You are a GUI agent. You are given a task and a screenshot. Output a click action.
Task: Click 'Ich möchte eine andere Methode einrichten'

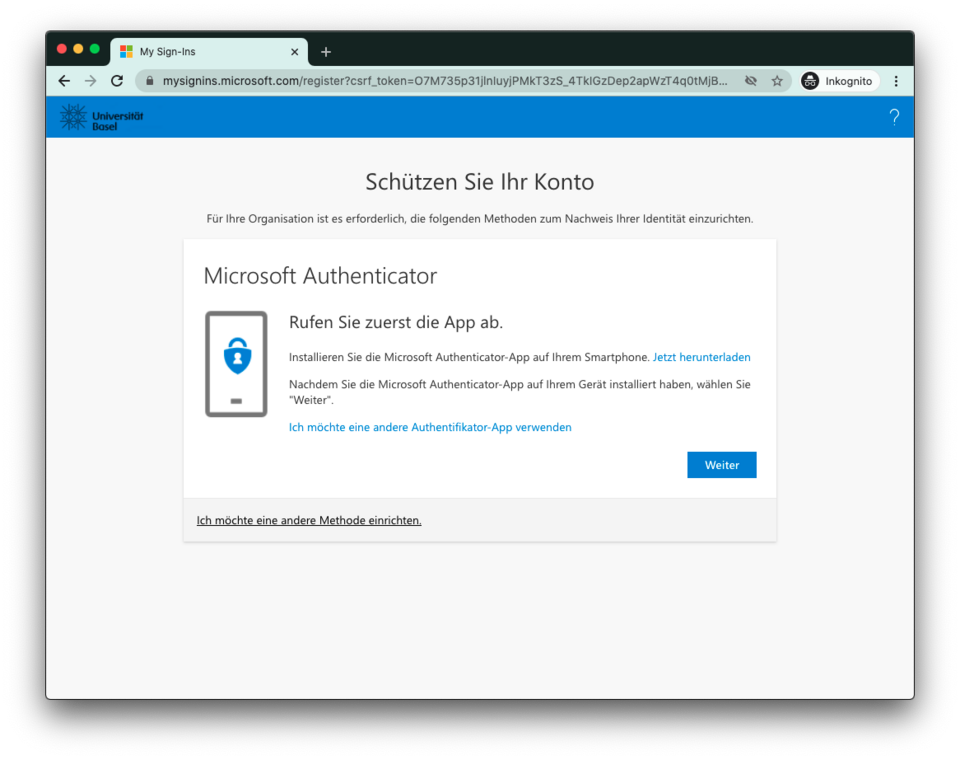(x=309, y=520)
